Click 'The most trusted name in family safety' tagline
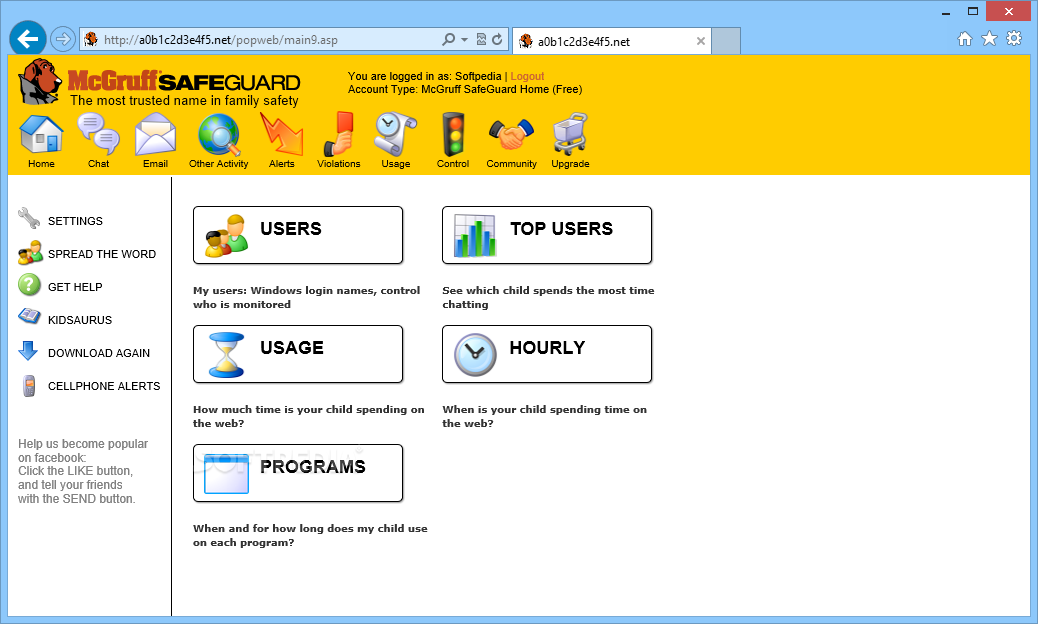1038x624 pixels. (184, 101)
